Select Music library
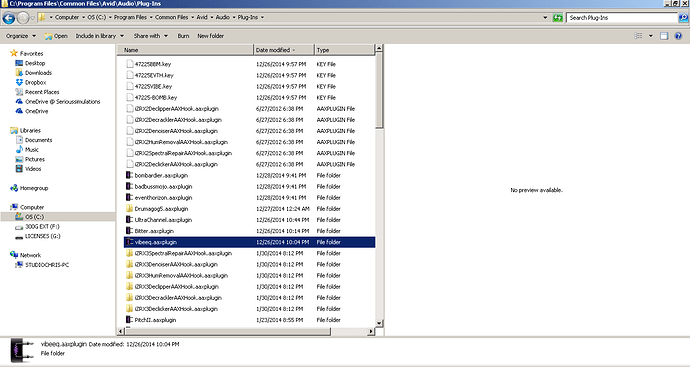This screenshot has height=367, width=690. pyautogui.click(x=32, y=150)
